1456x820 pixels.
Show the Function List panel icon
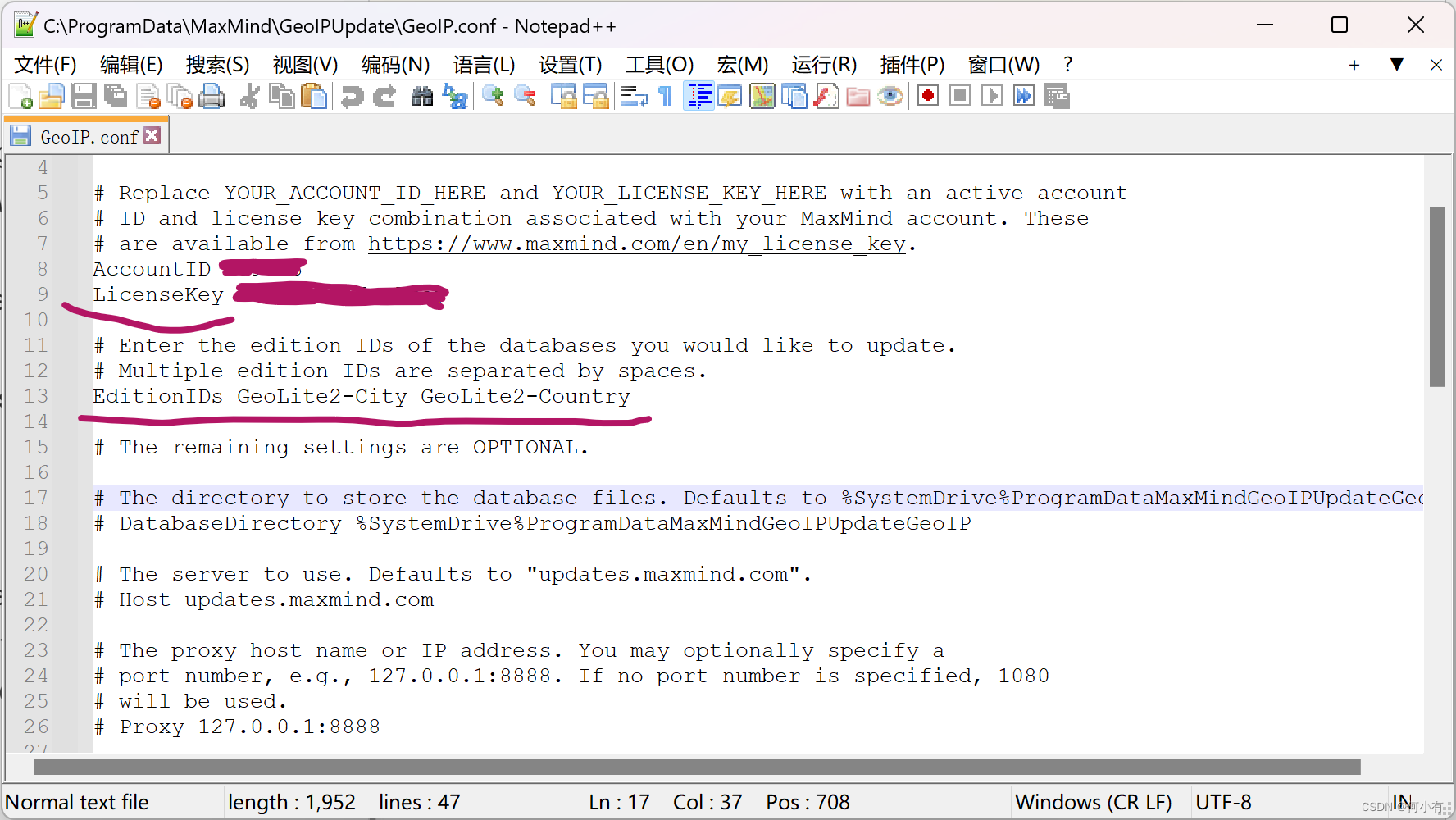point(826,97)
